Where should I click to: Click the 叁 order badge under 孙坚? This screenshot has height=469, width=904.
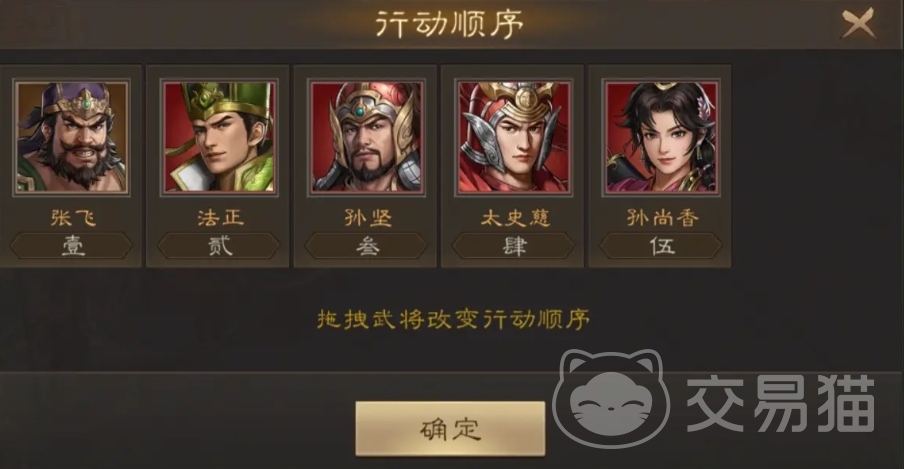(366, 246)
